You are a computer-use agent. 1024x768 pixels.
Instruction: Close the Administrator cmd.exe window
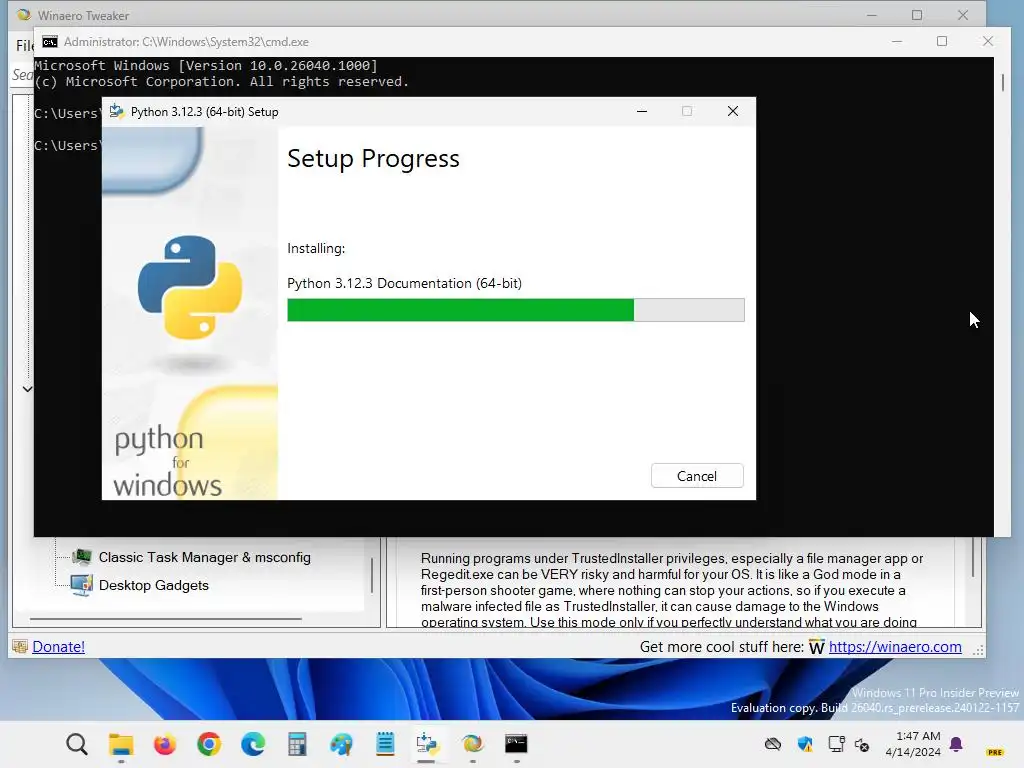click(x=987, y=41)
